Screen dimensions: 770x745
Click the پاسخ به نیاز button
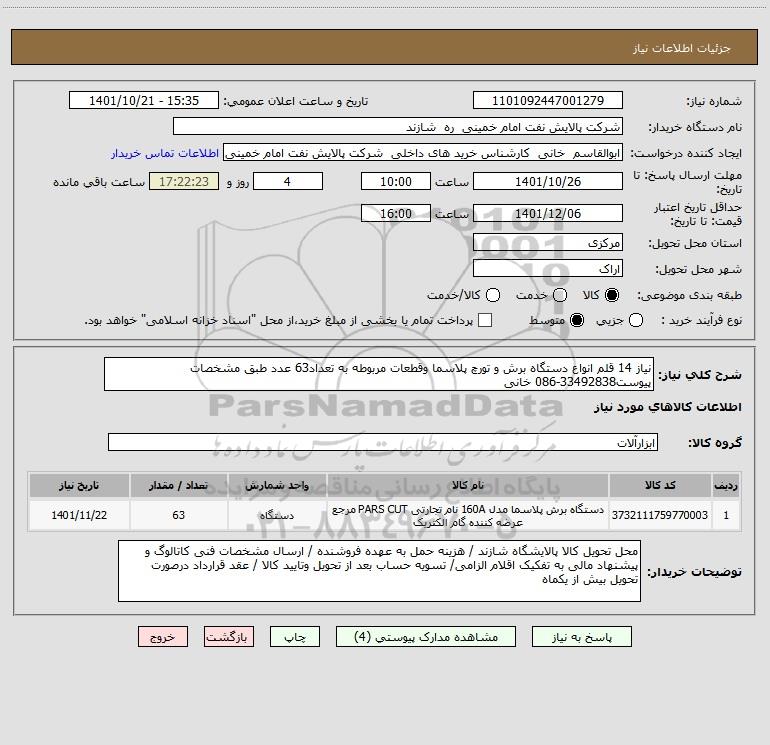[x=582, y=637]
